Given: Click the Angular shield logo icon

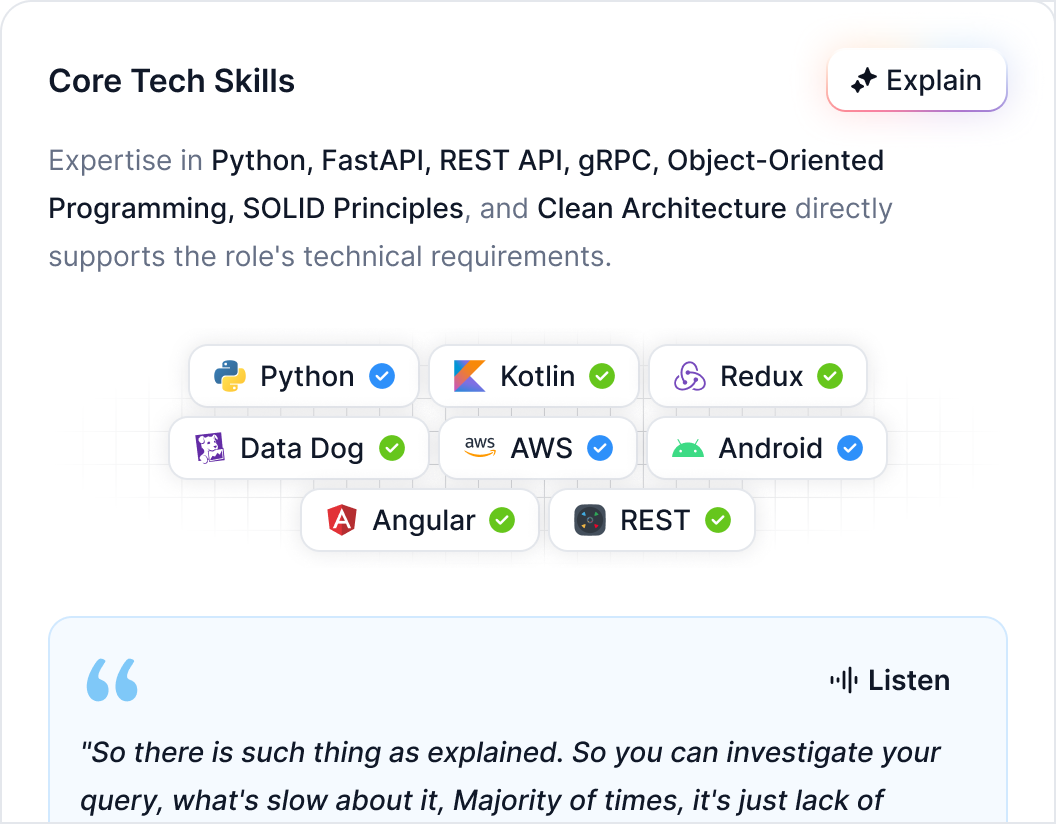Looking at the screenshot, I should [x=342, y=520].
